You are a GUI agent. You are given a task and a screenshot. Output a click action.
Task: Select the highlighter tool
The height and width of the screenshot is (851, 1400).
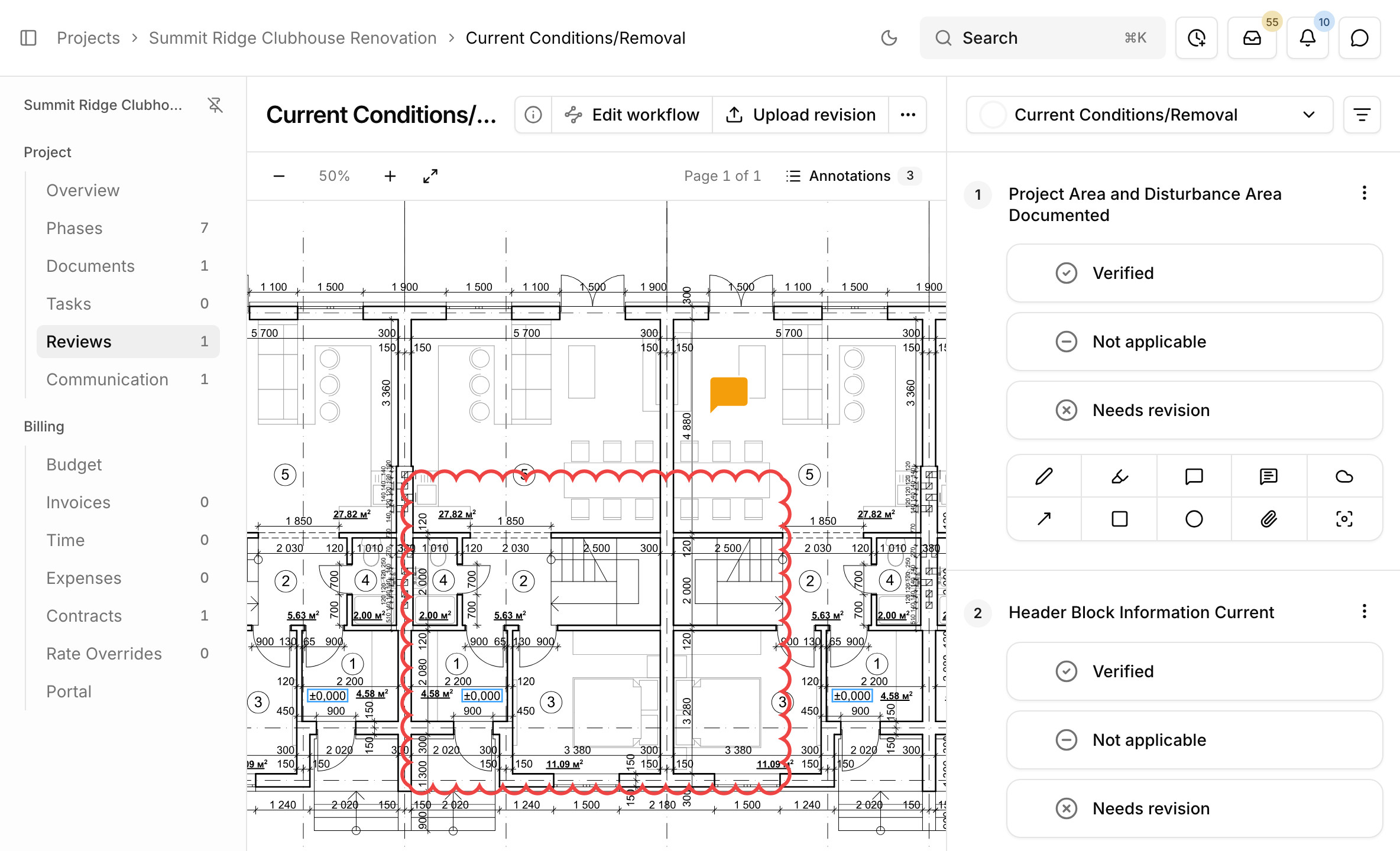(x=1119, y=476)
